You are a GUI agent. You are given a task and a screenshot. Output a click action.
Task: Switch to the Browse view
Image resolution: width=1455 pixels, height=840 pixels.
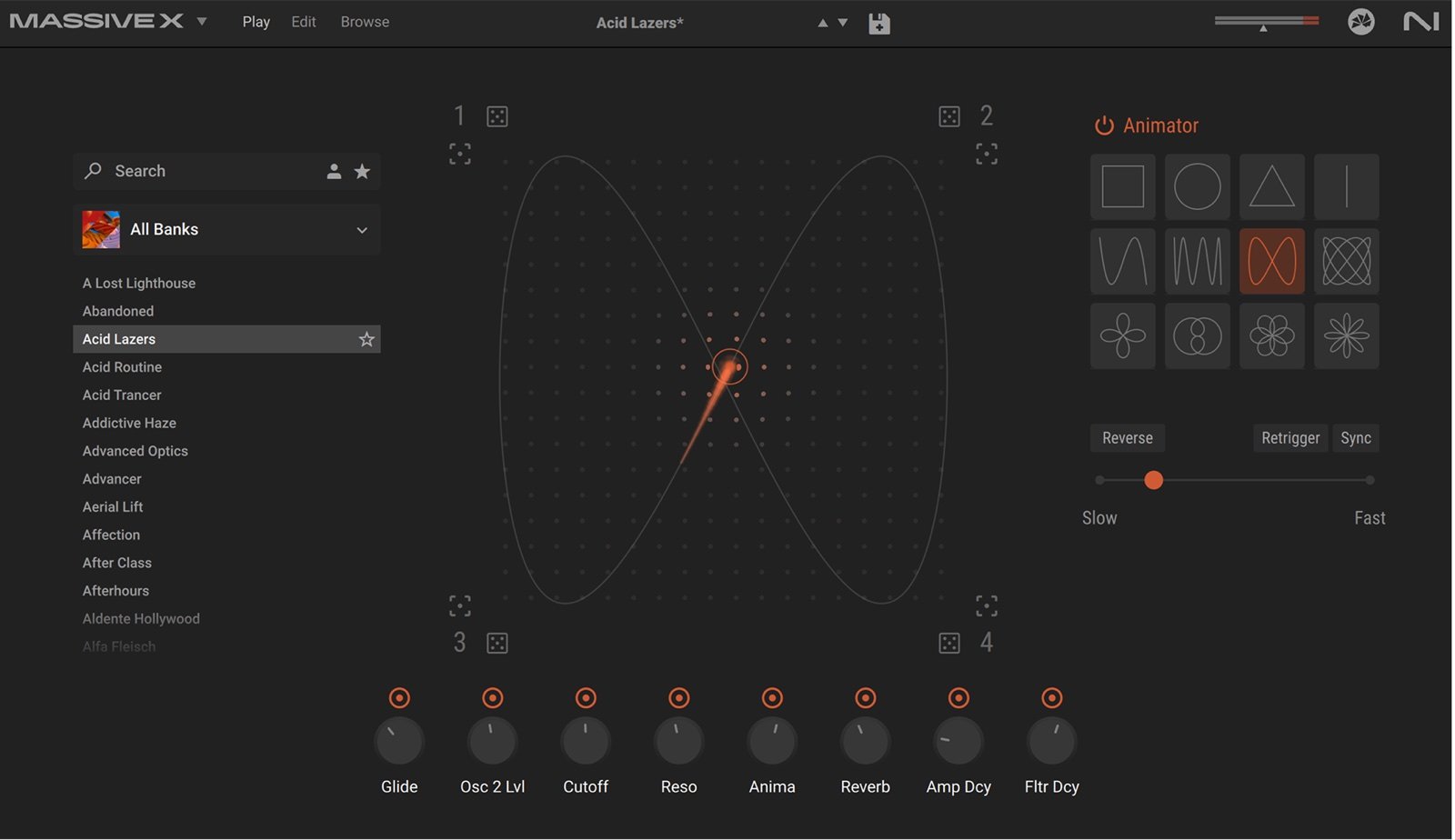tap(365, 22)
